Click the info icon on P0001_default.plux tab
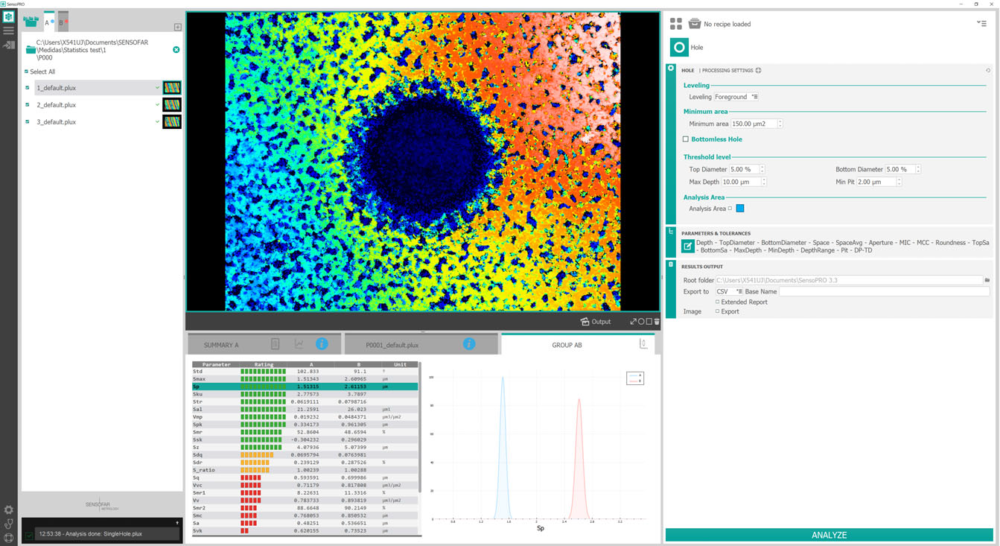This screenshot has width=1000, height=546. (469, 344)
